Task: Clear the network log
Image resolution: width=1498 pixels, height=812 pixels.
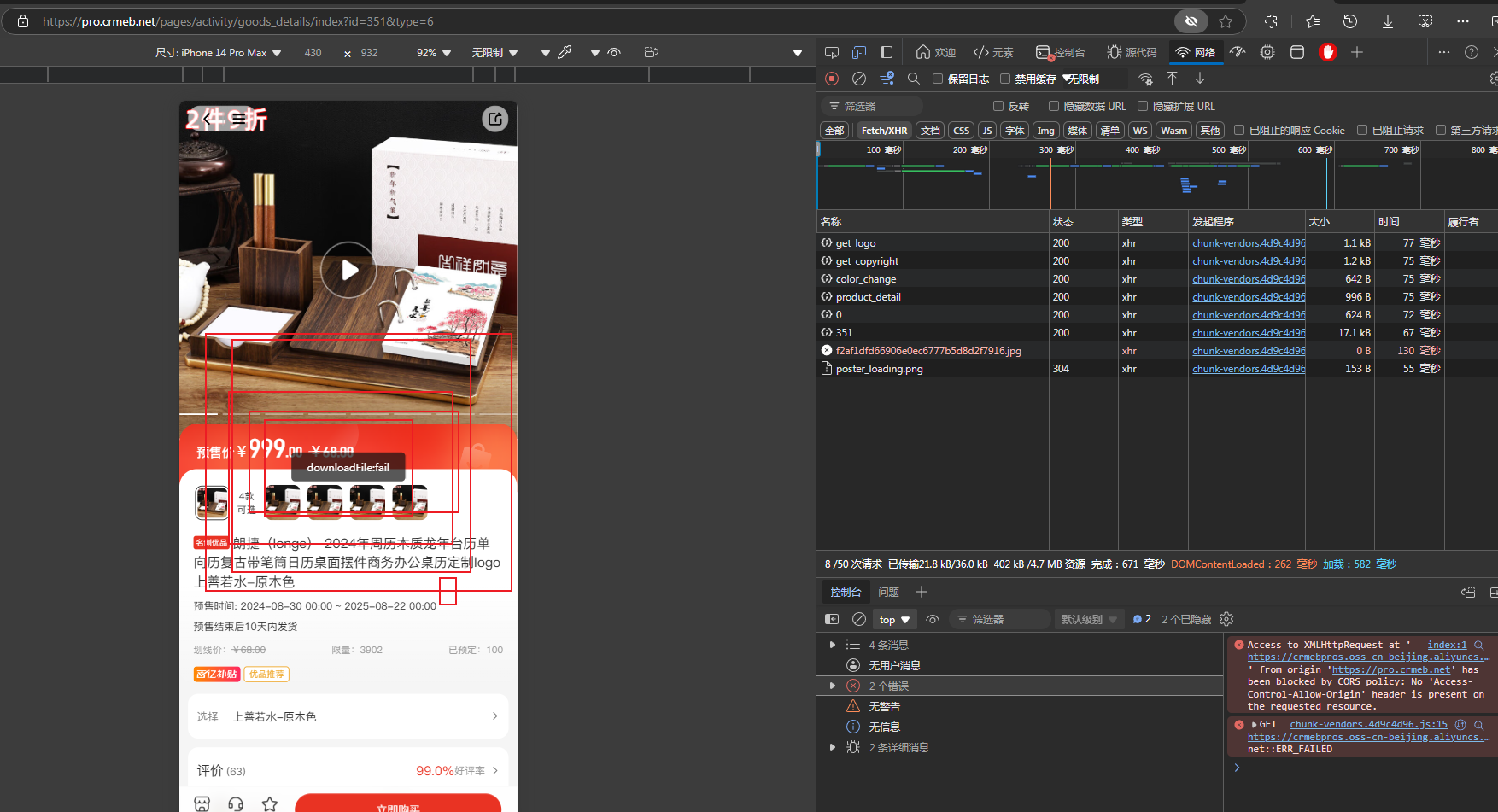Action: (859, 79)
